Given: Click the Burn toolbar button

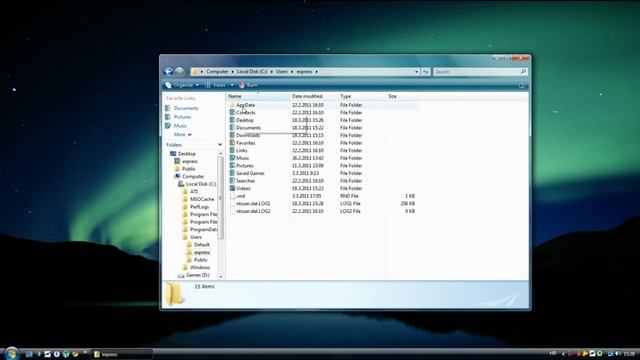Looking at the screenshot, I should point(248,85).
